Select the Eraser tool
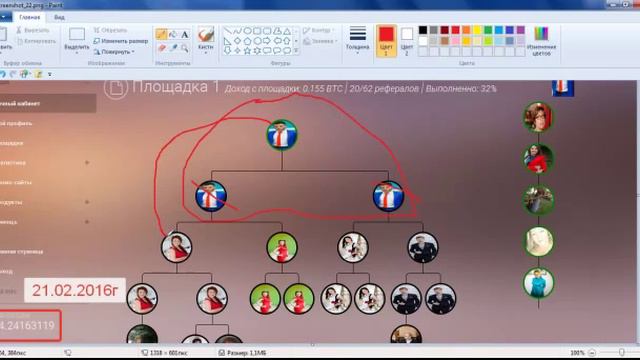 coord(162,48)
